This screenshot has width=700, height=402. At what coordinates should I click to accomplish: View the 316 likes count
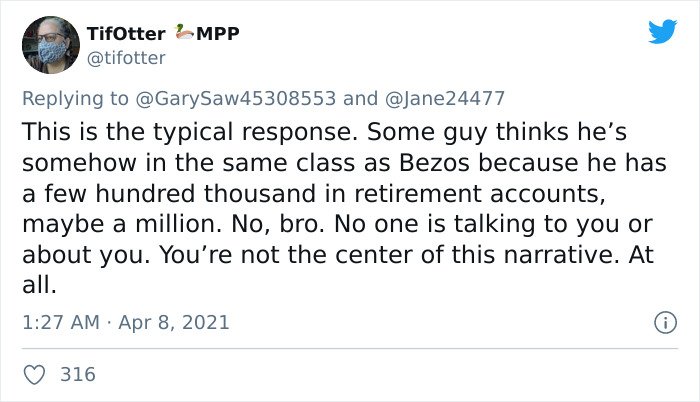[78, 374]
